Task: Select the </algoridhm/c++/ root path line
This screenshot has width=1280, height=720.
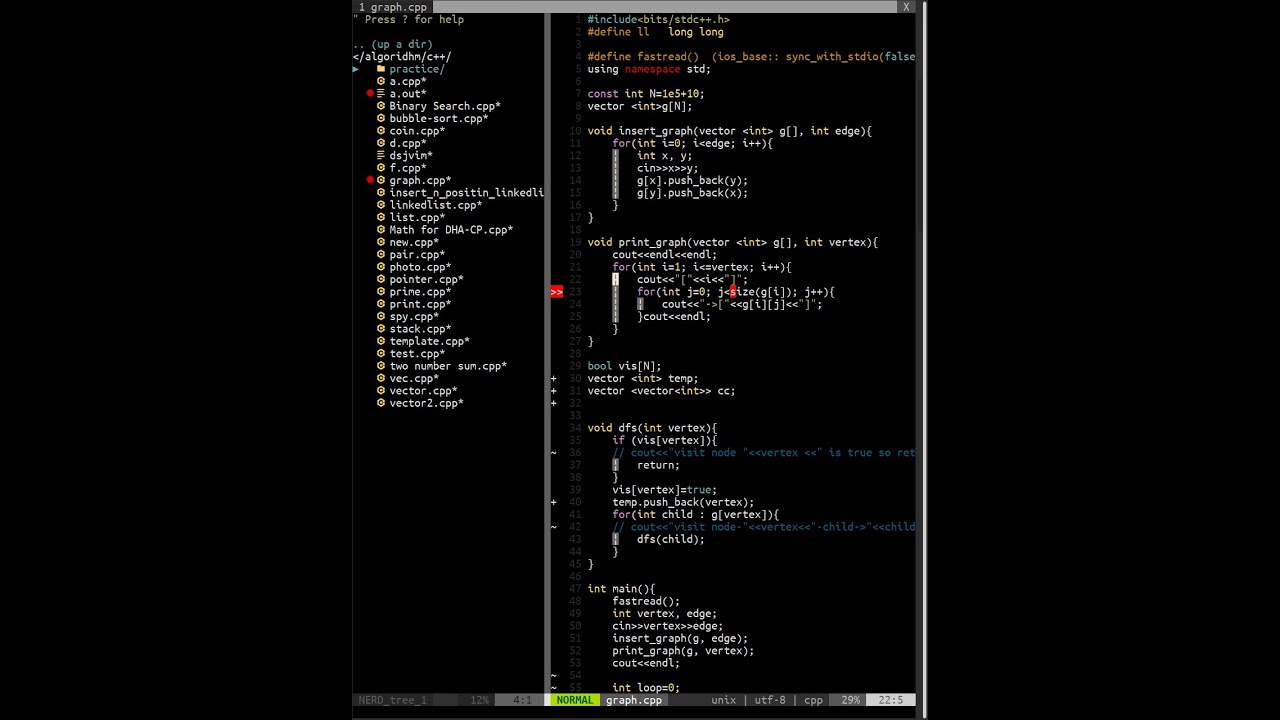Action: [401, 57]
